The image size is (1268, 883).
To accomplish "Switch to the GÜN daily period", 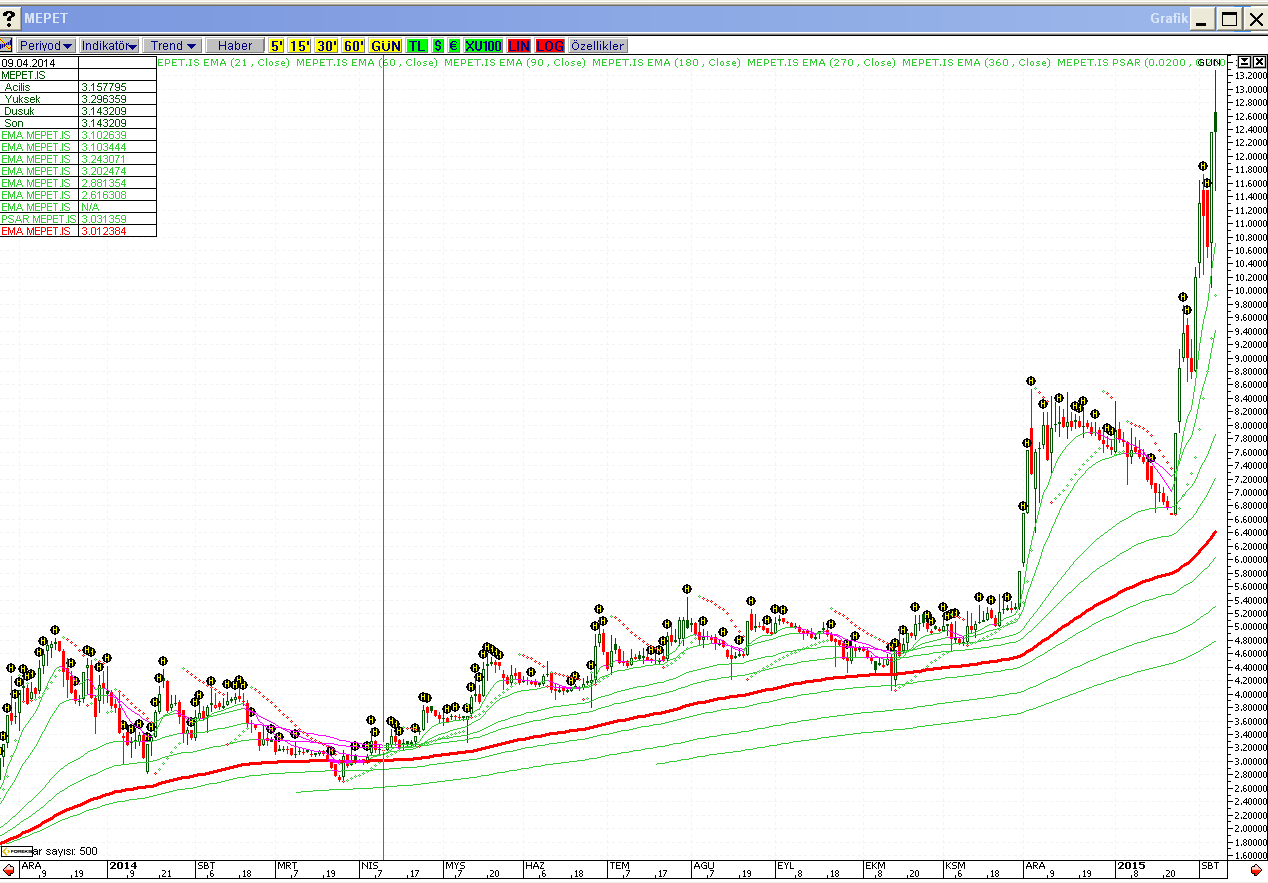I will (x=385, y=46).
